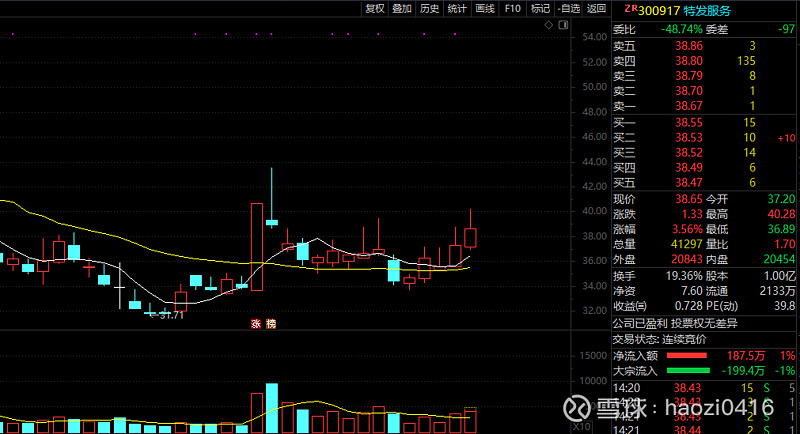Remove stock via -自选 button
800x434 pixels.
(568, 9)
